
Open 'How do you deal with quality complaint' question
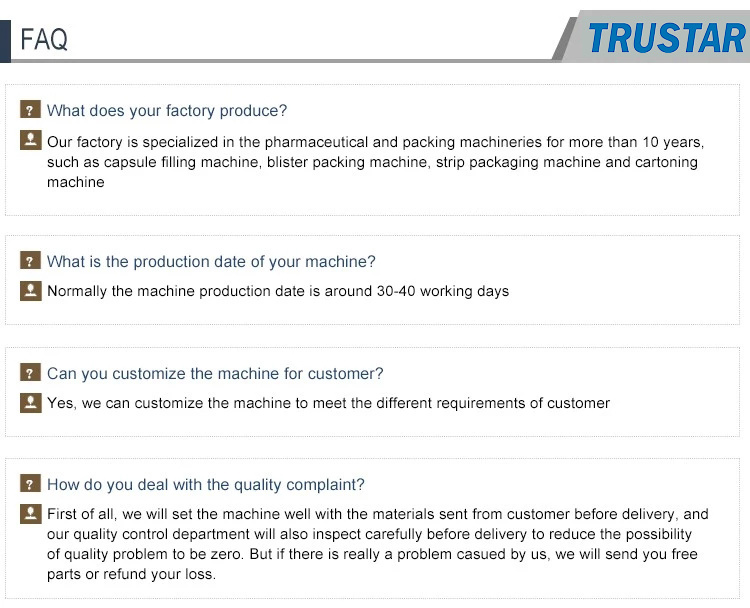pyautogui.click(x=206, y=485)
